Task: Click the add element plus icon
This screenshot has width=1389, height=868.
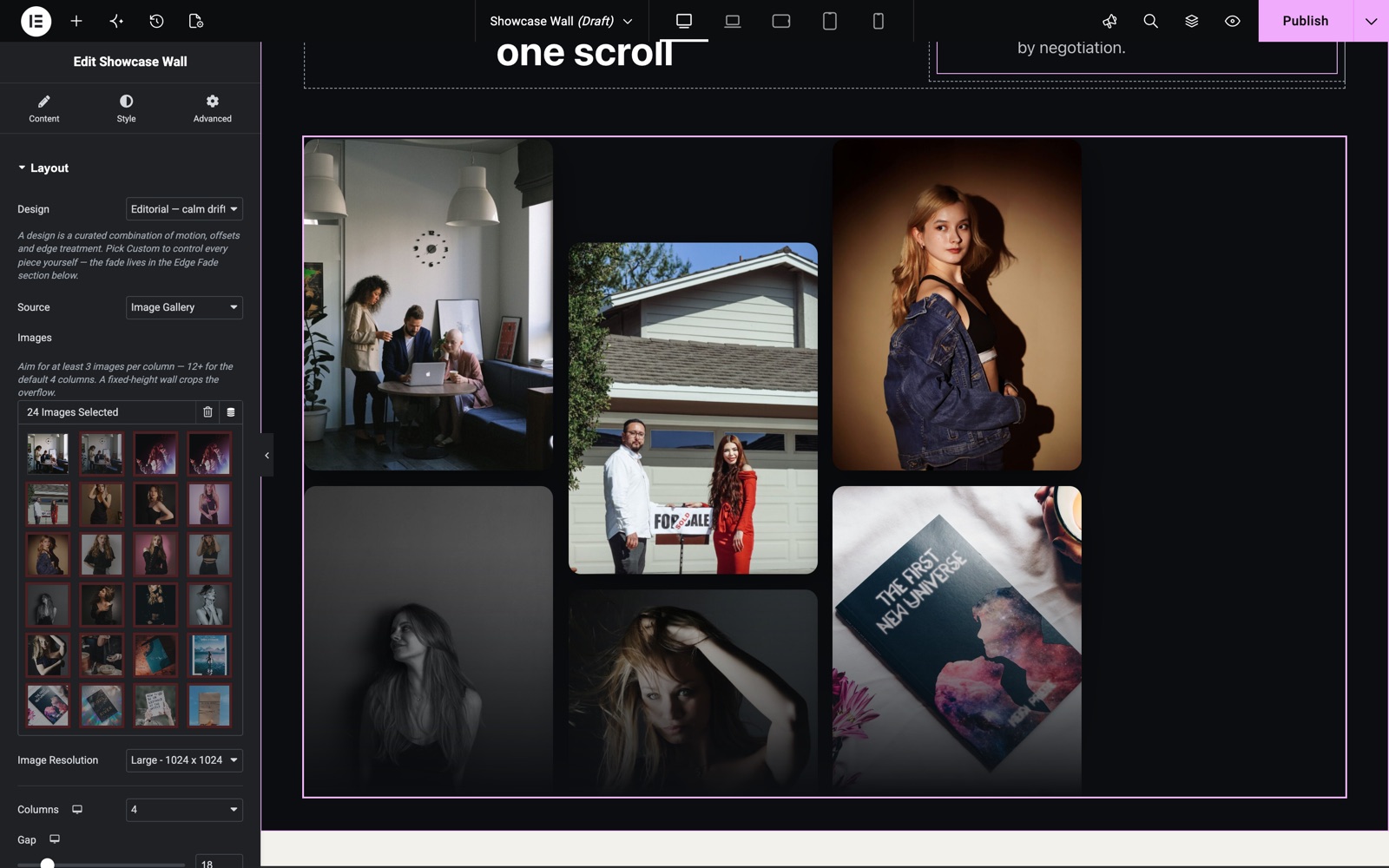Action: pyautogui.click(x=76, y=21)
